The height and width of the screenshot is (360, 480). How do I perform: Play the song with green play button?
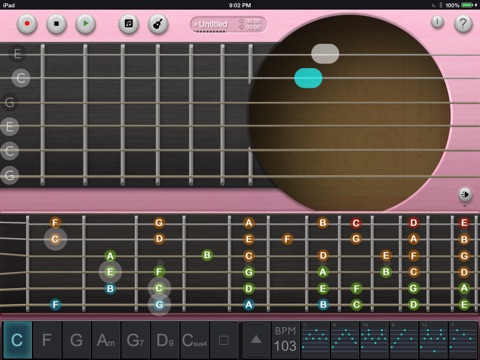(x=86, y=24)
